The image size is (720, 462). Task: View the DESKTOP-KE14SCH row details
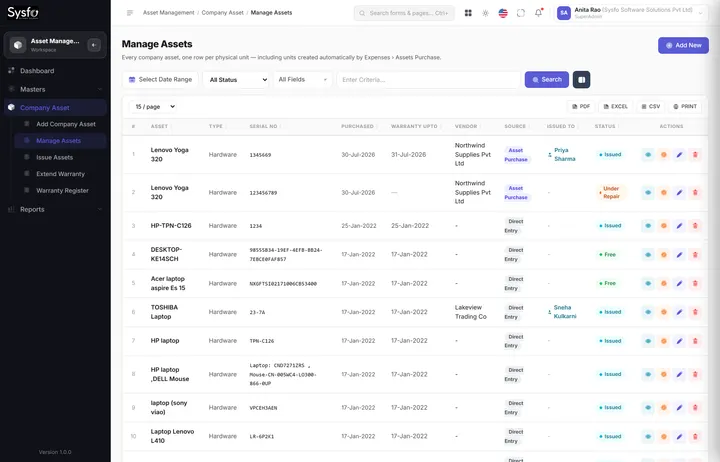click(648, 254)
